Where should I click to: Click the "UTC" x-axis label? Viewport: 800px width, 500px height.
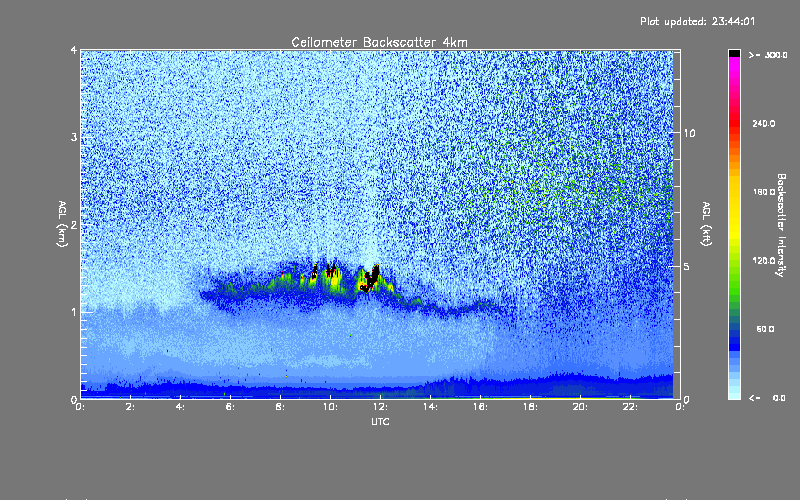pyautogui.click(x=380, y=421)
